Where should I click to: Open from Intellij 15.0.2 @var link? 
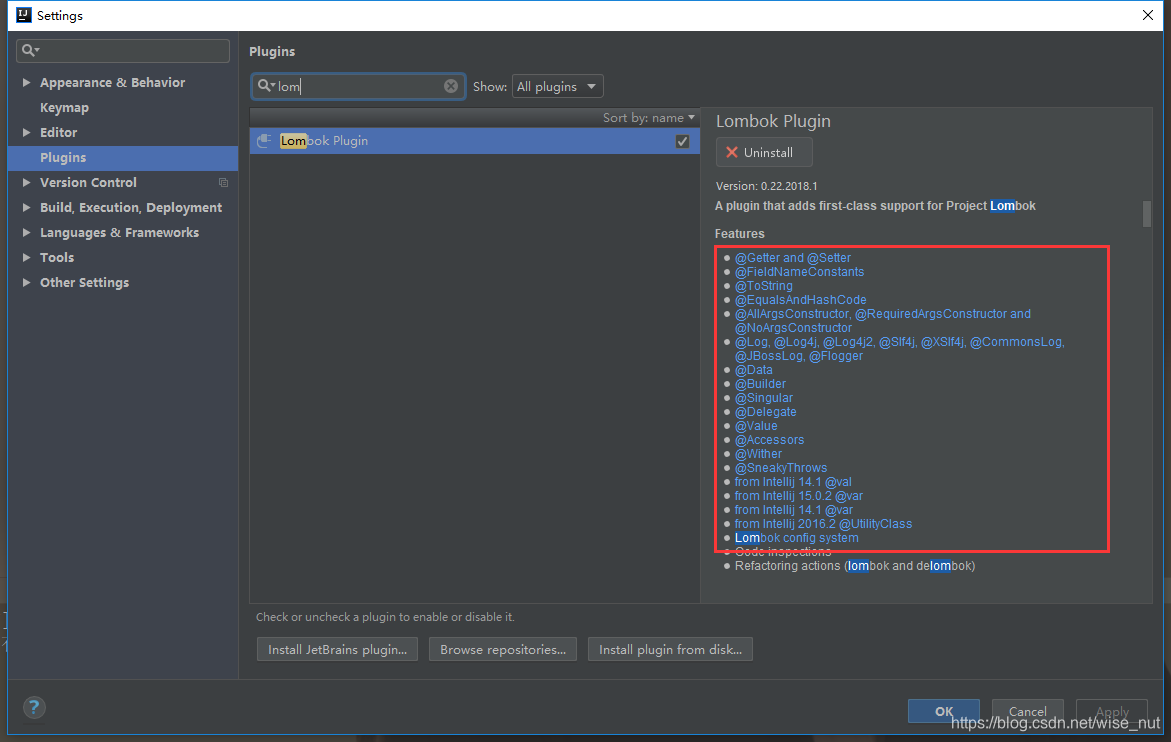798,496
